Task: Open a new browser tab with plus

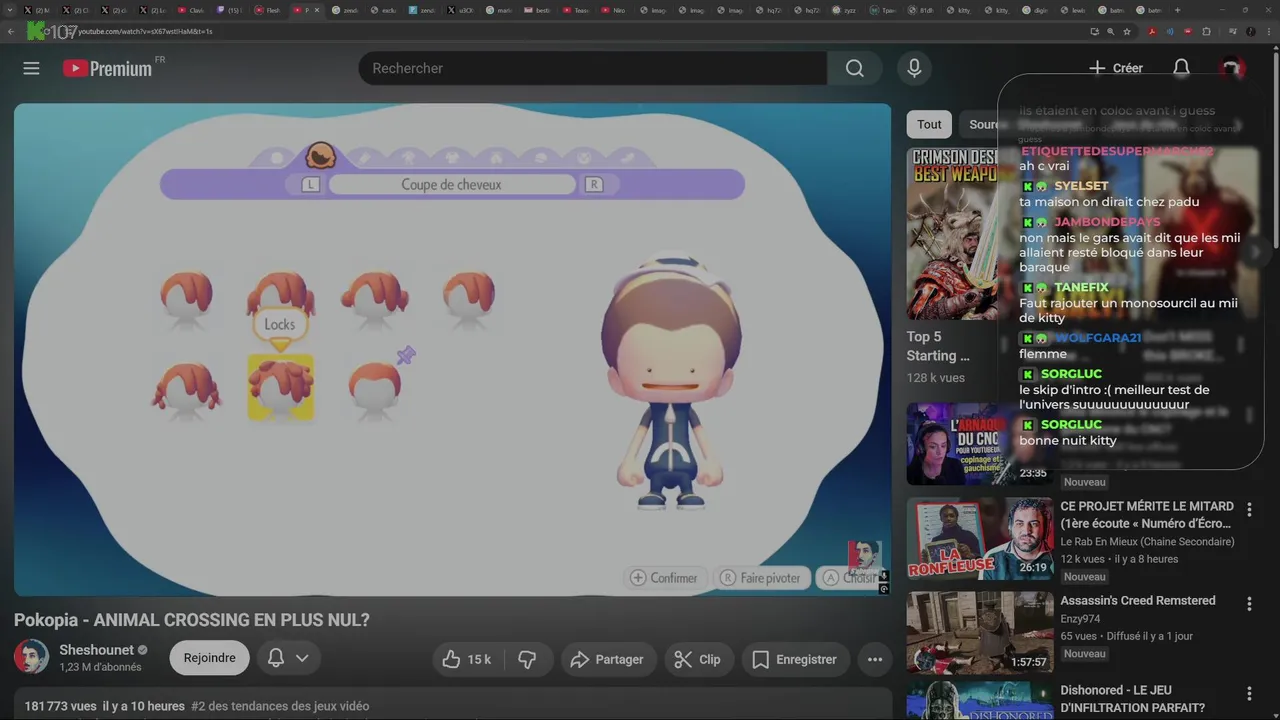Action: (x=1177, y=10)
